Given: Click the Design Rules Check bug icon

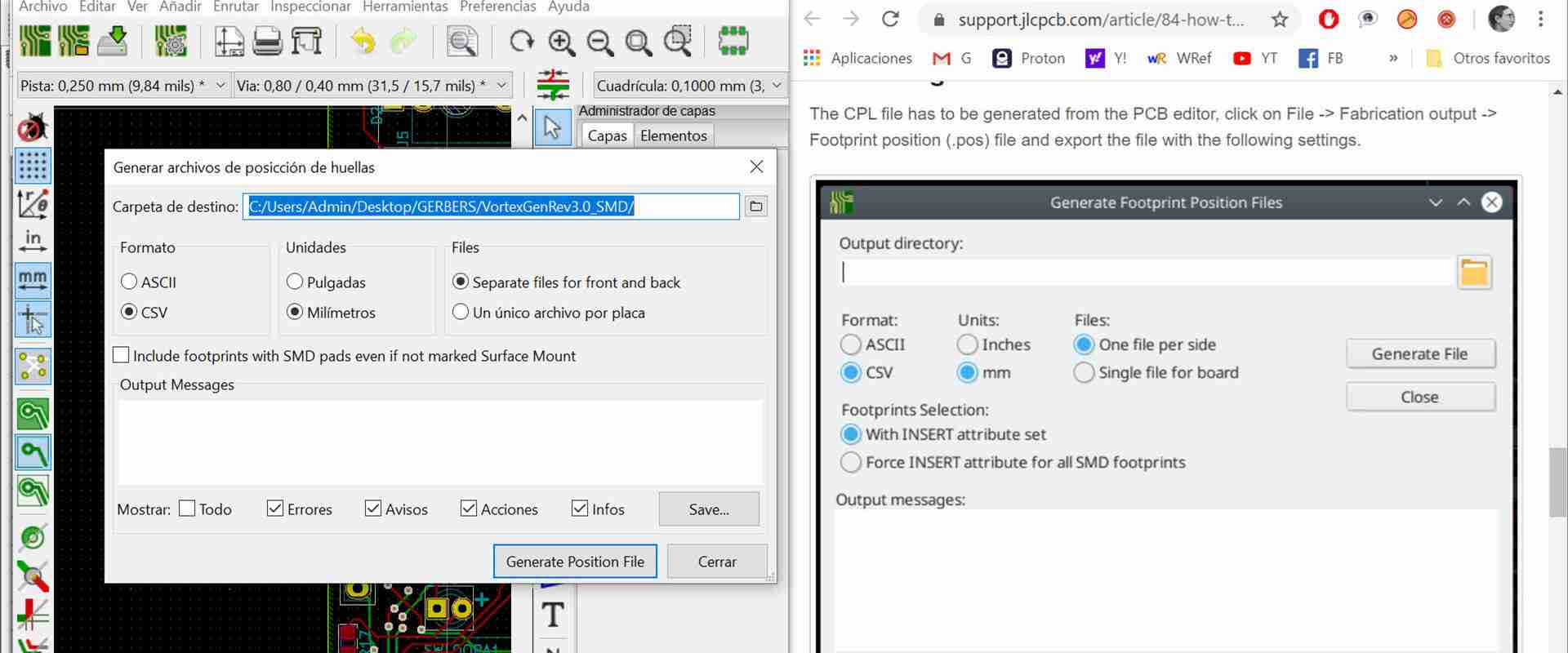Looking at the screenshot, I should 33,127.
